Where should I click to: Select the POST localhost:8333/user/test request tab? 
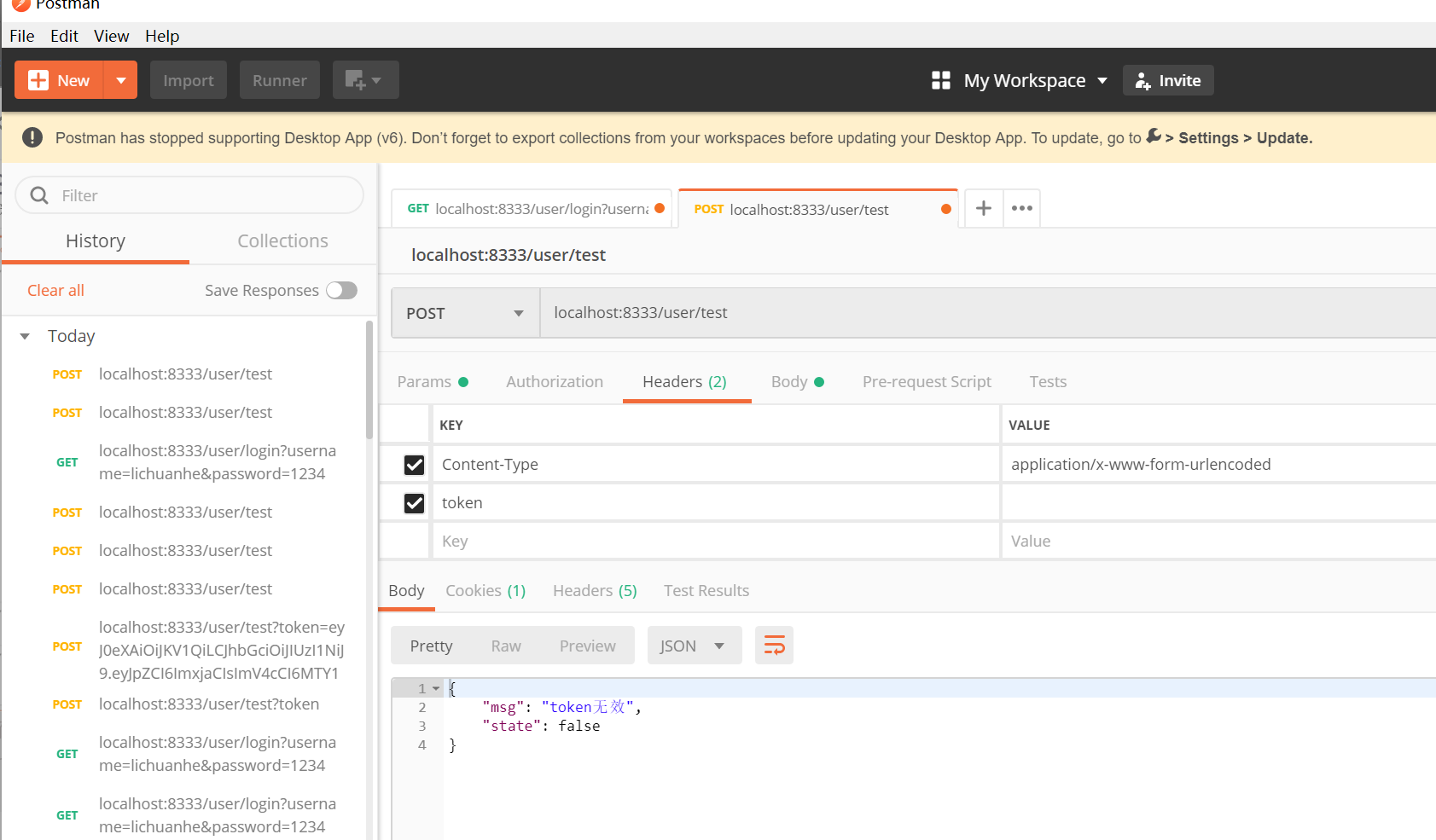(818, 209)
